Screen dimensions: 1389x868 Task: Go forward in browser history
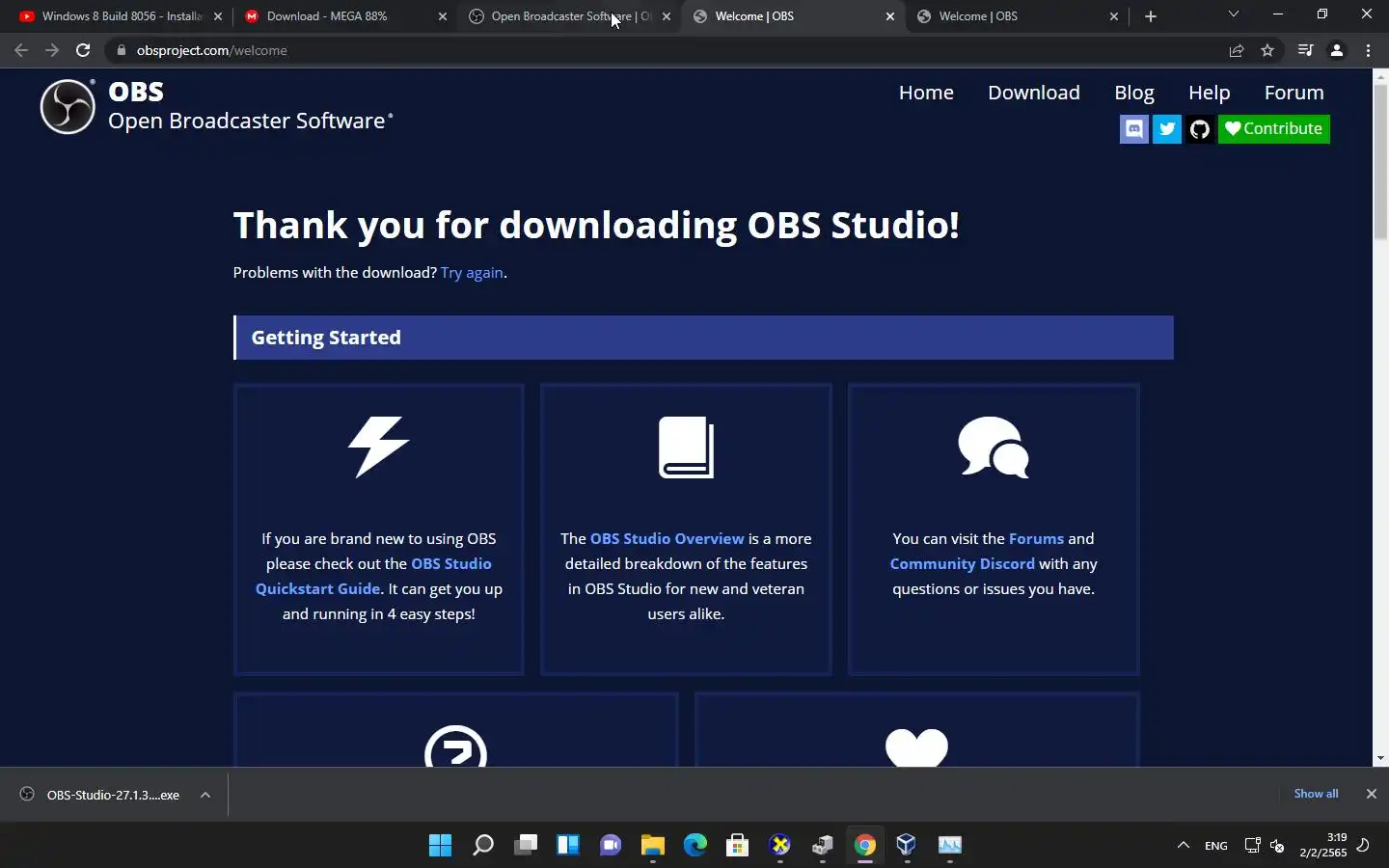52,50
